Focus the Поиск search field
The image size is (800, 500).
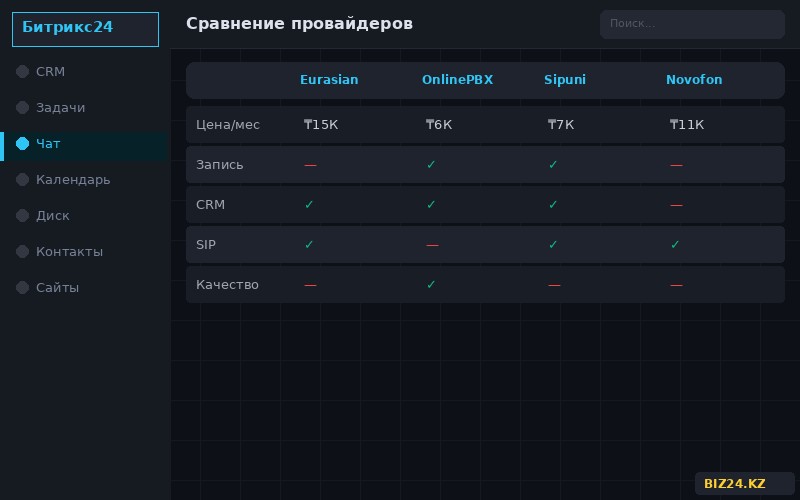(x=692, y=24)
